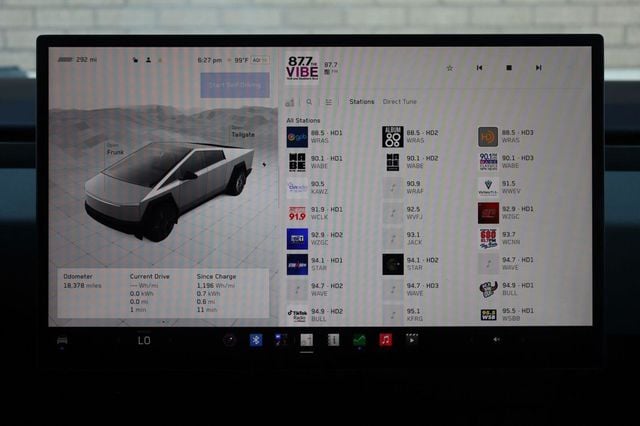The width and height of the screenshot is (640, 426).
Task: Tap the Odometer 18,378 miles reading
Action: tap(82, 281)
